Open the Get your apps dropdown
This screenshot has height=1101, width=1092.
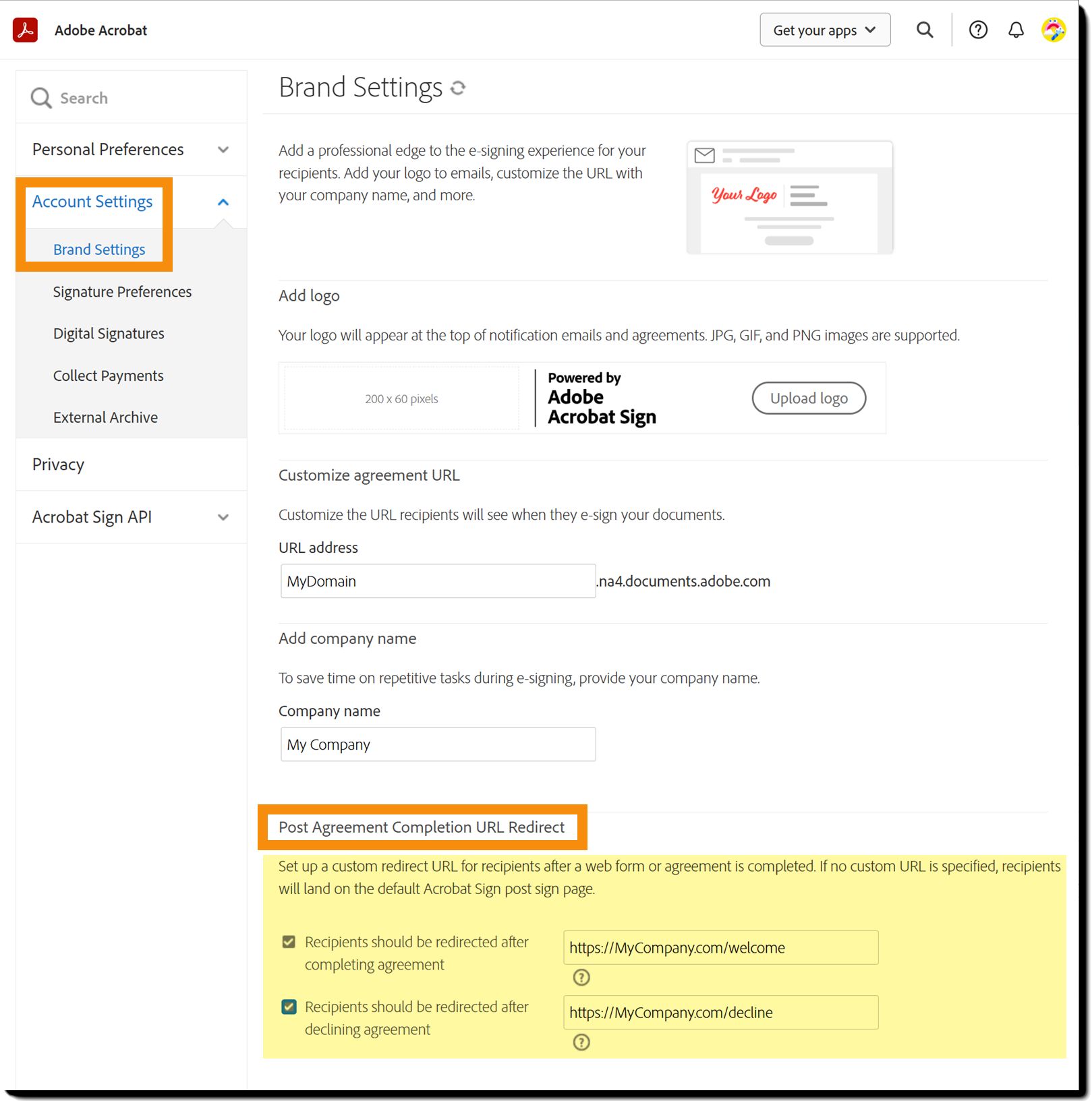825,30
